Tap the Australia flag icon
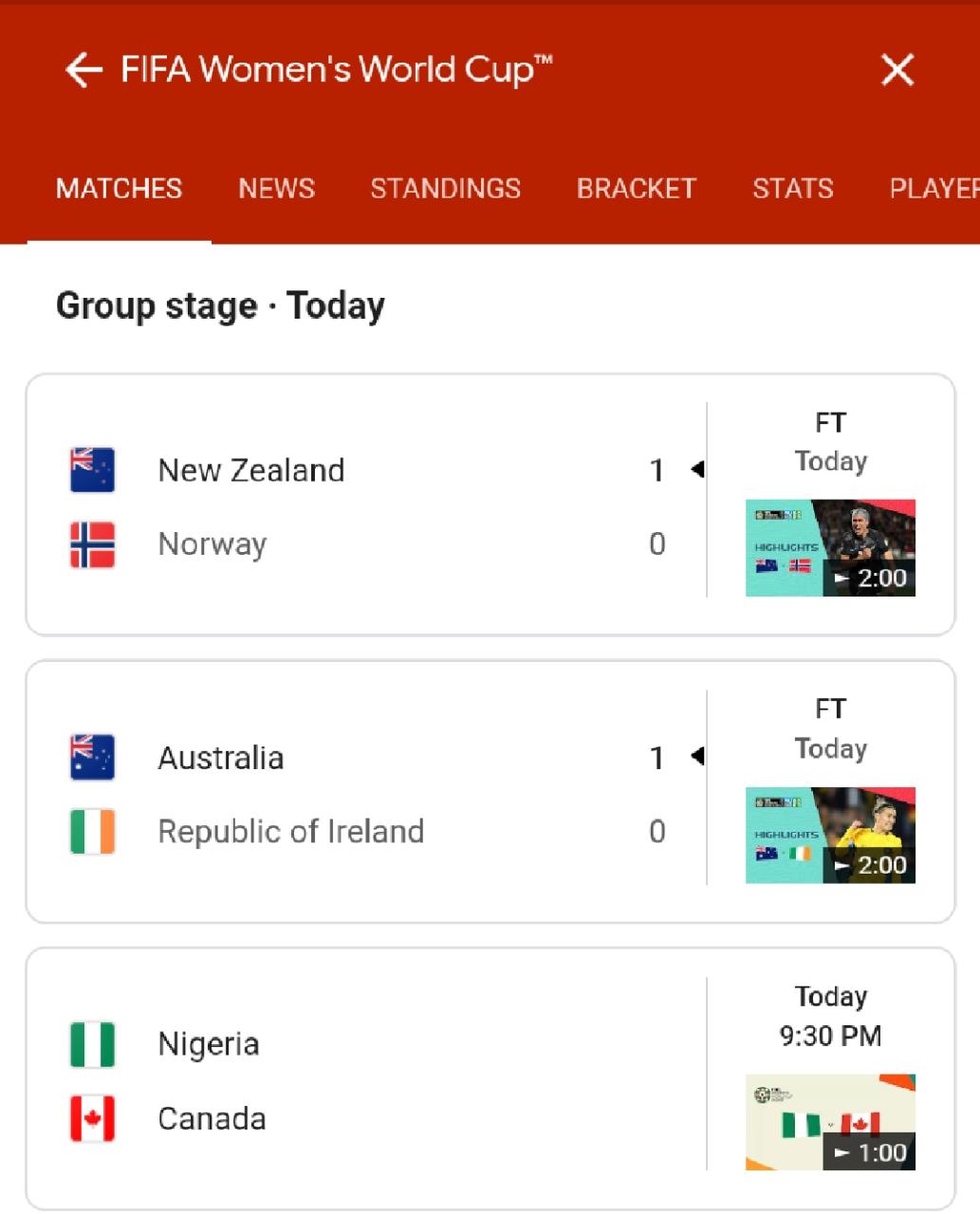This screenshot has width=980, height=1214. coord(93,758)
